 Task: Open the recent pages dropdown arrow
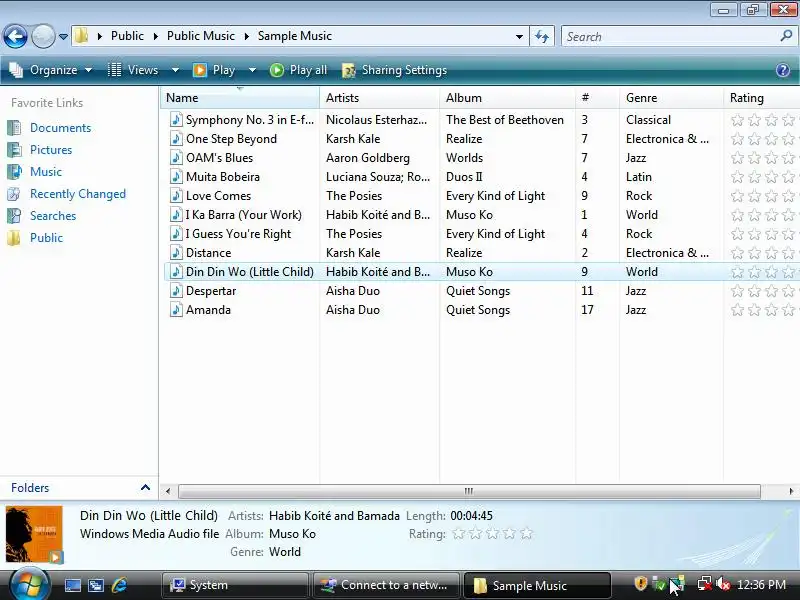click(x=63, y=37)
